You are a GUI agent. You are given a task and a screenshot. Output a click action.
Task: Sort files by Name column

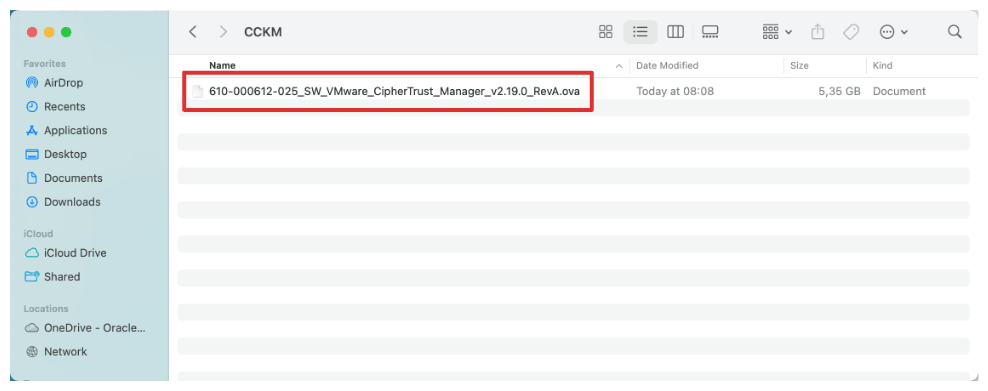(x=222, y=65)
